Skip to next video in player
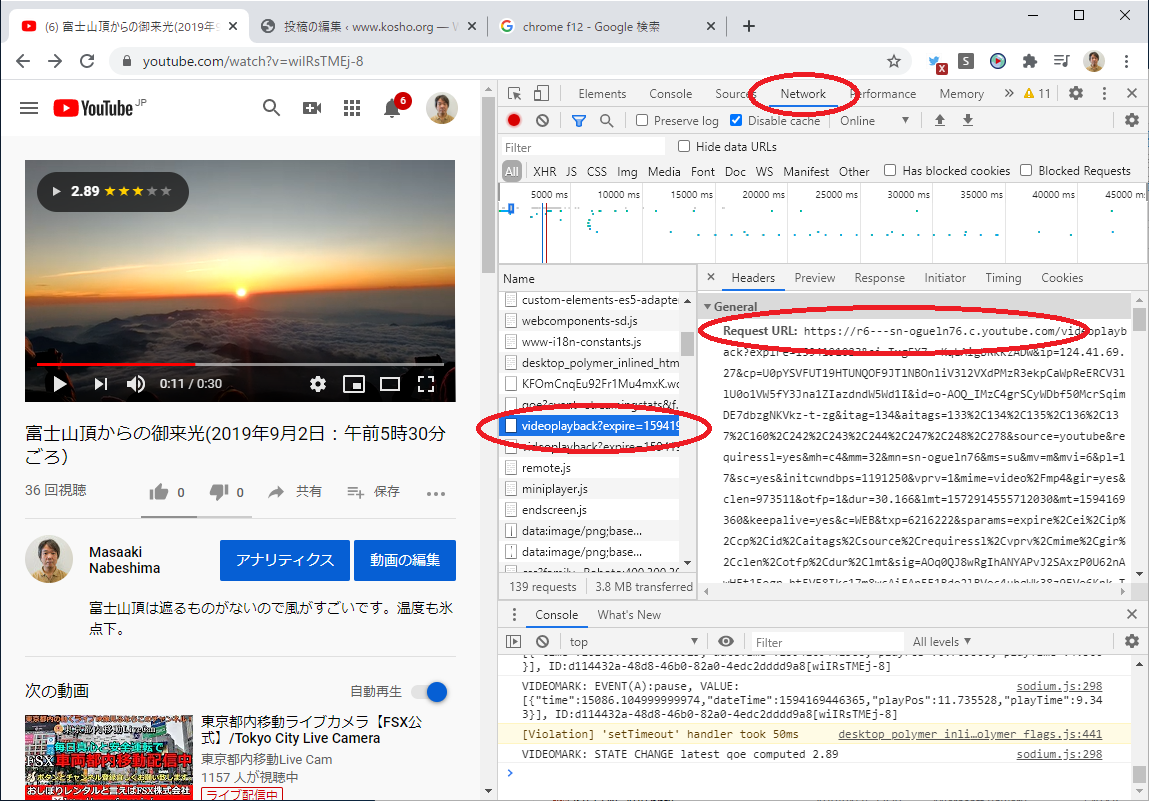The width and height of the screenshot is (1149, 801). click(x=100, y=383)
